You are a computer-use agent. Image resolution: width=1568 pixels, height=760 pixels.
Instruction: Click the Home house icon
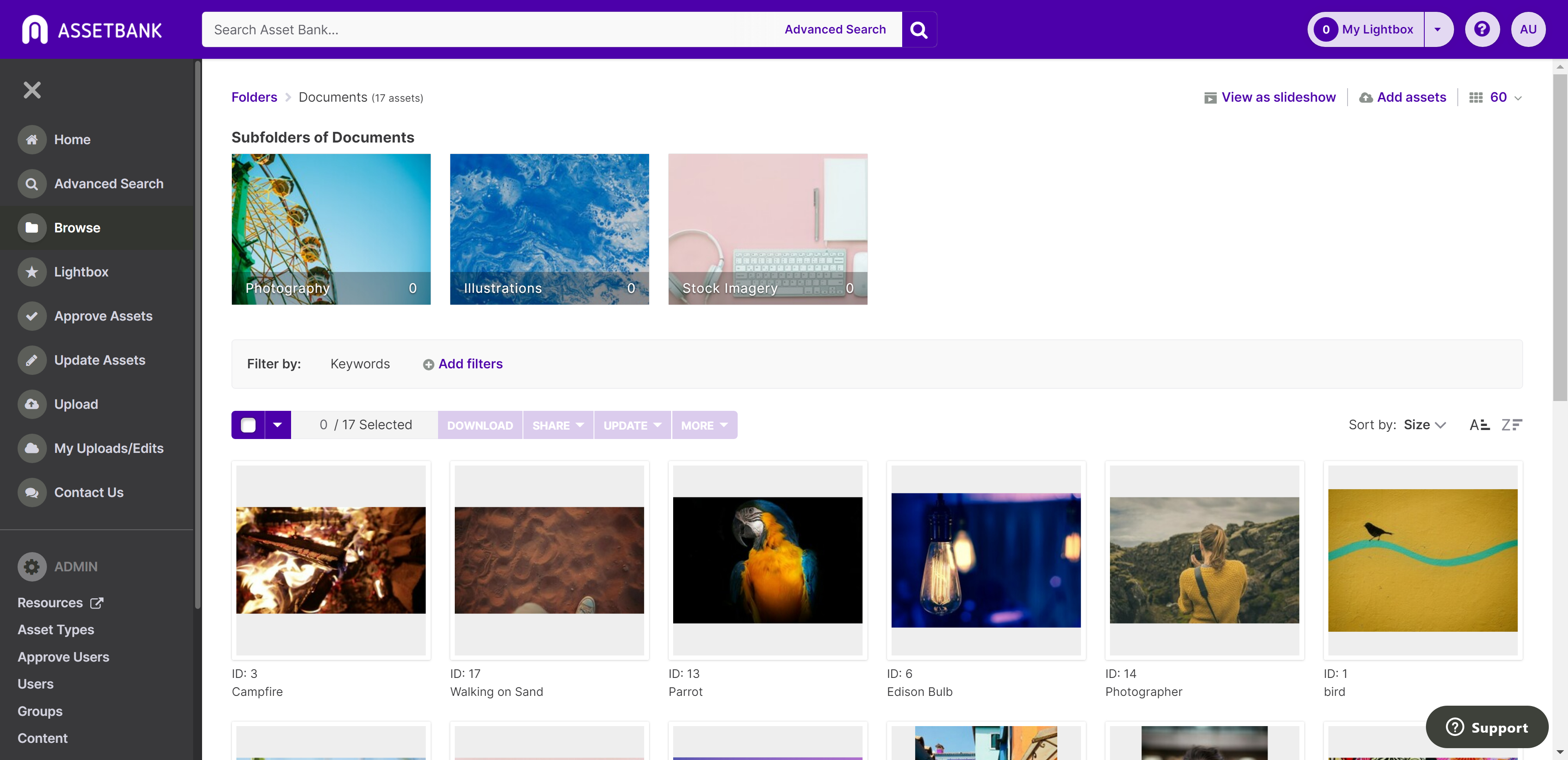point(32,139)
